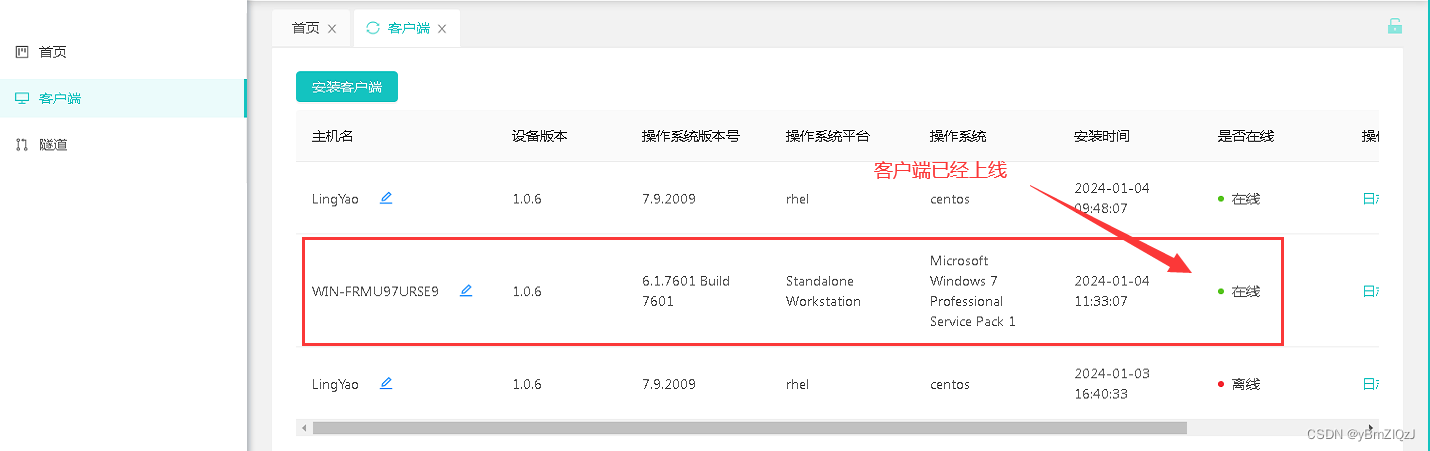Select the 客户端 tab
Viewport: 1430px width, 451px height.
coord(407,28)
